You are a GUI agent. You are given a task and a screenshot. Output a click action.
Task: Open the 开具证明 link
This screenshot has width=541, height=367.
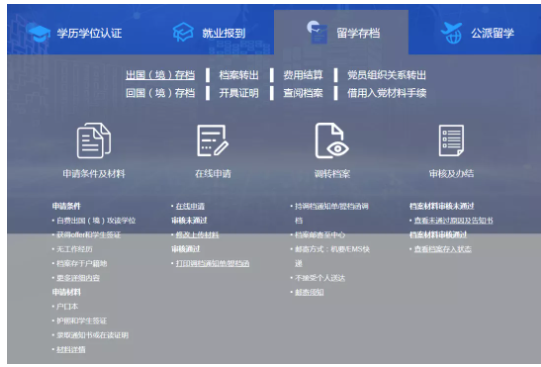(x=239, y=93)
